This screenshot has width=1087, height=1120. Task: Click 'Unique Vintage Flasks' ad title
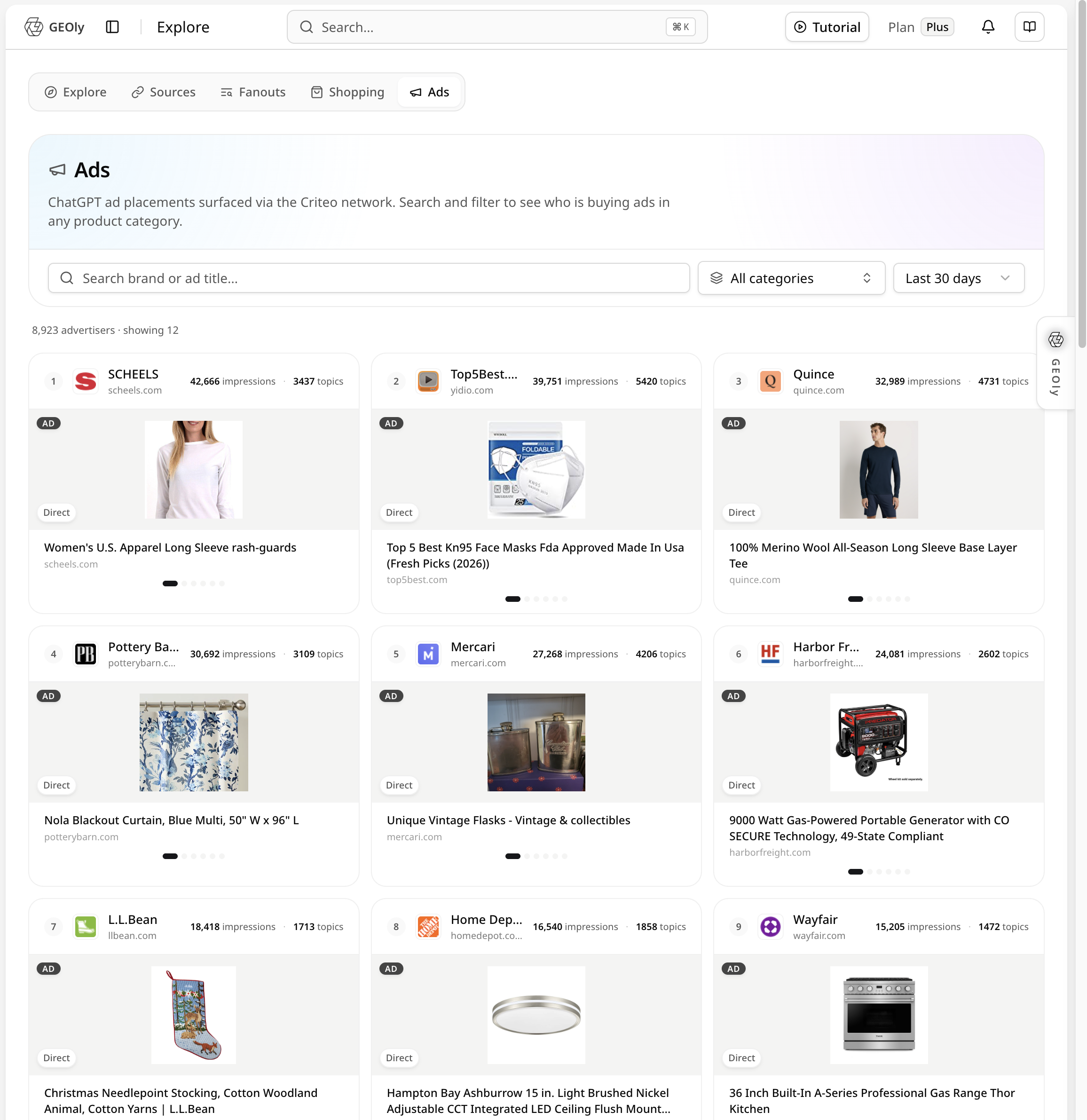click(x=508, y=820)
